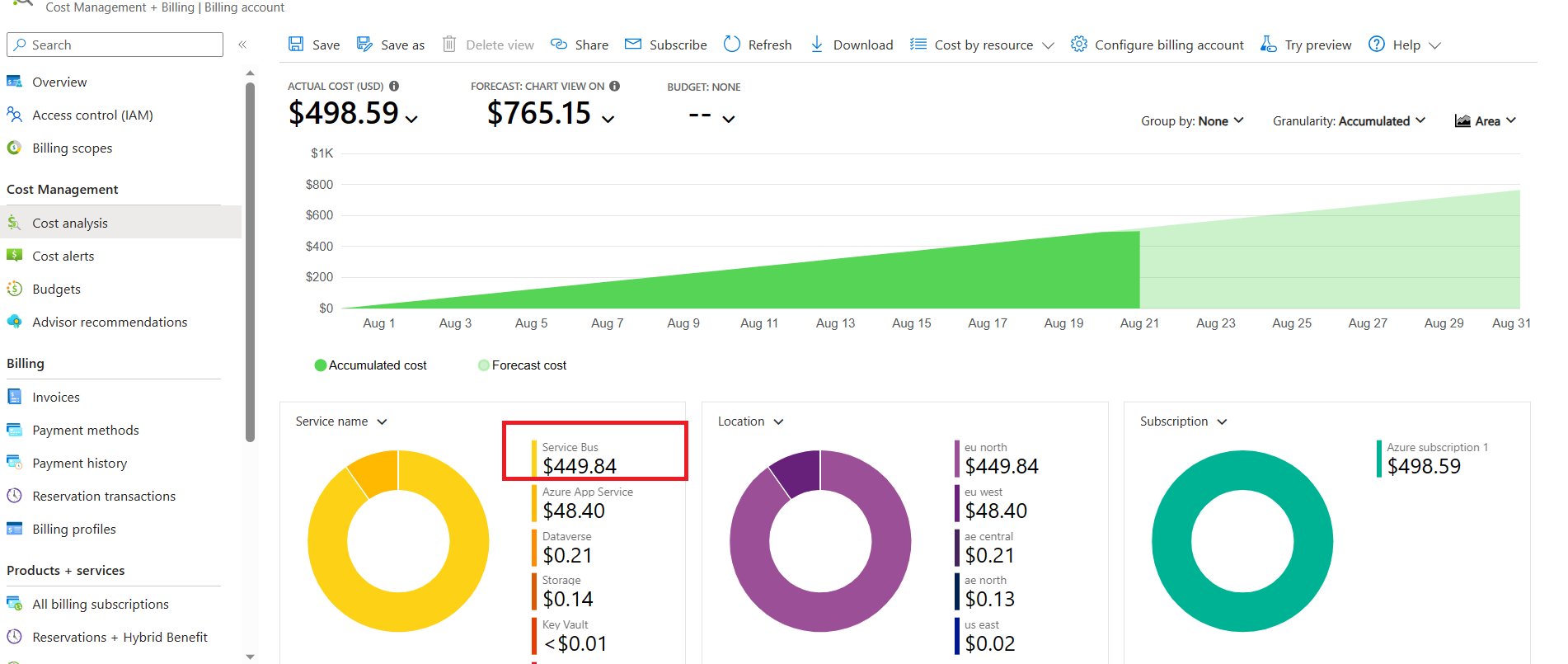Click the Help question mark icon

click(1377, 44)
